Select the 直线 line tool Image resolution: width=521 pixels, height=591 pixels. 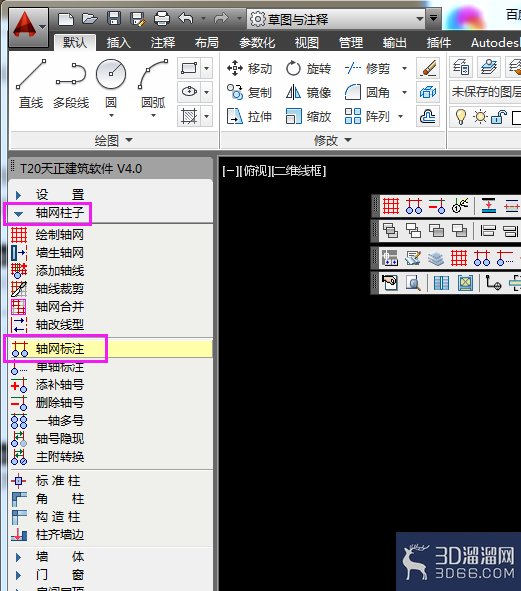click(31, 84)
